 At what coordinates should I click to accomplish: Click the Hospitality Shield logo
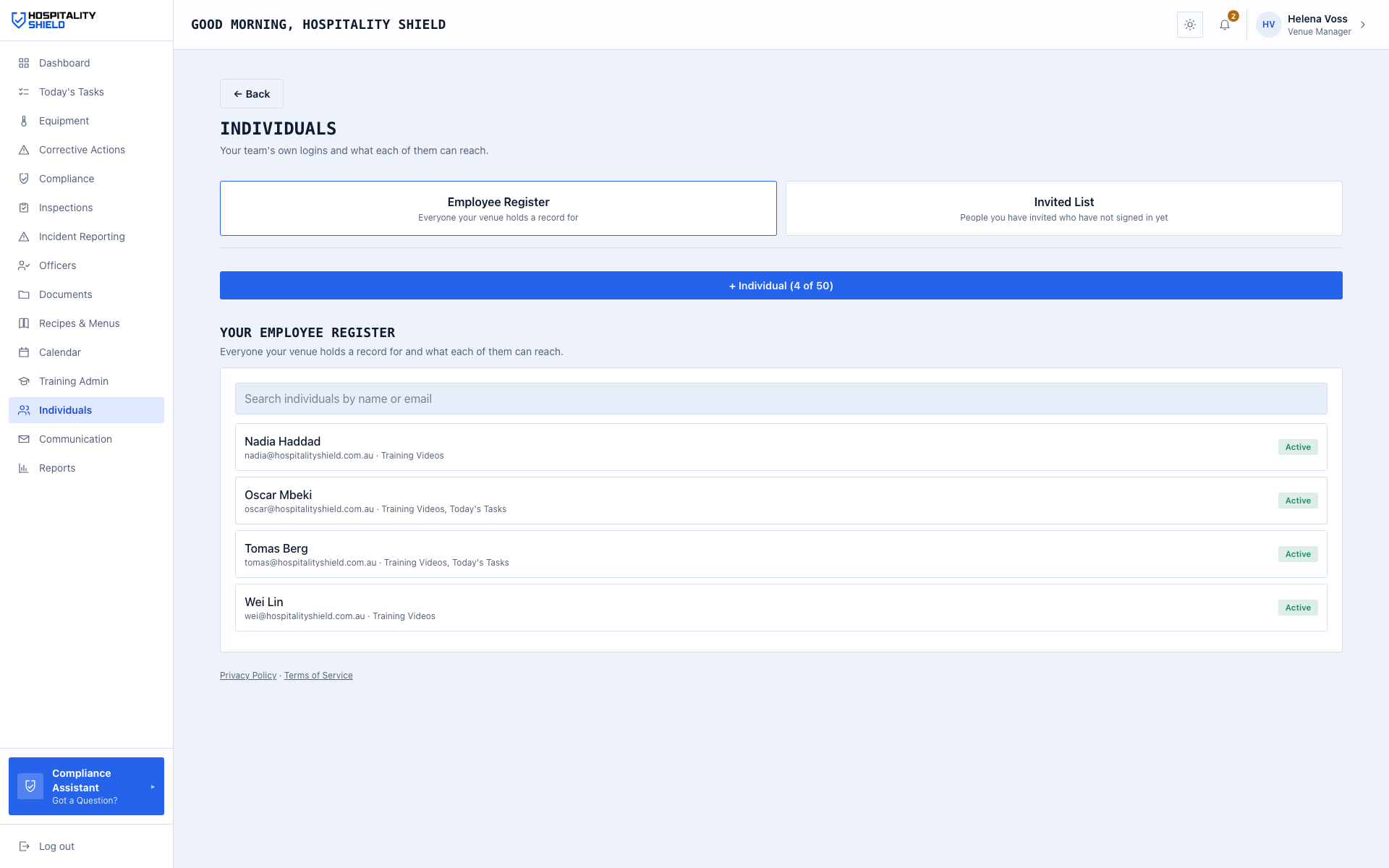(x=54, y=20)
